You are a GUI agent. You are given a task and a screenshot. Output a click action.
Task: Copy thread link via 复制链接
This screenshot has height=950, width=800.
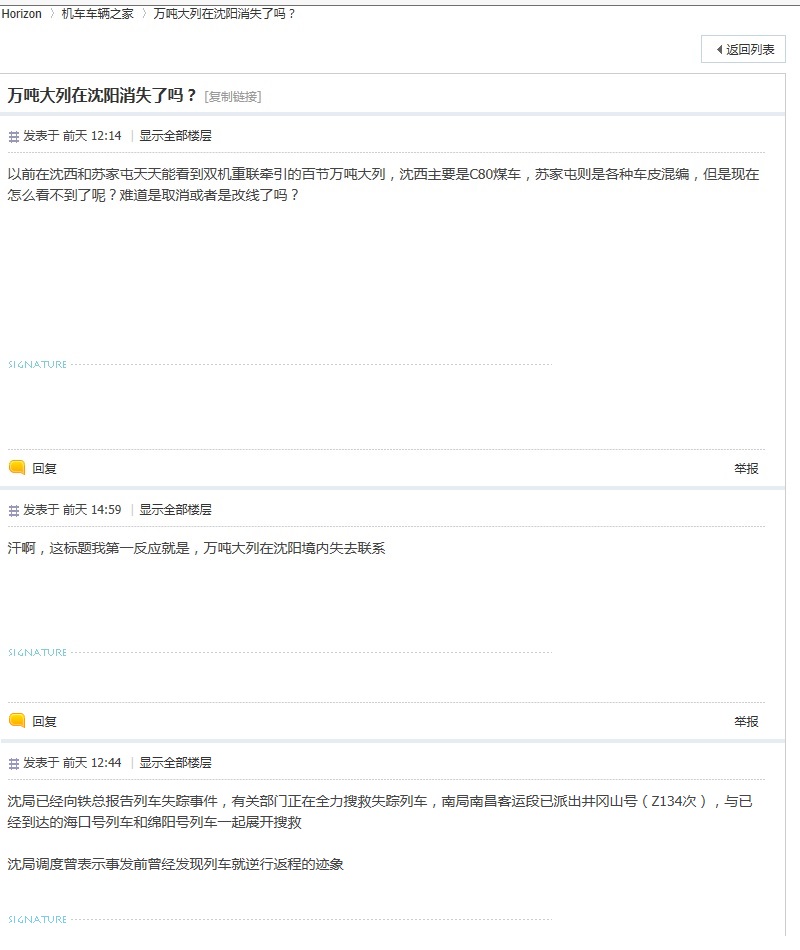233,96
